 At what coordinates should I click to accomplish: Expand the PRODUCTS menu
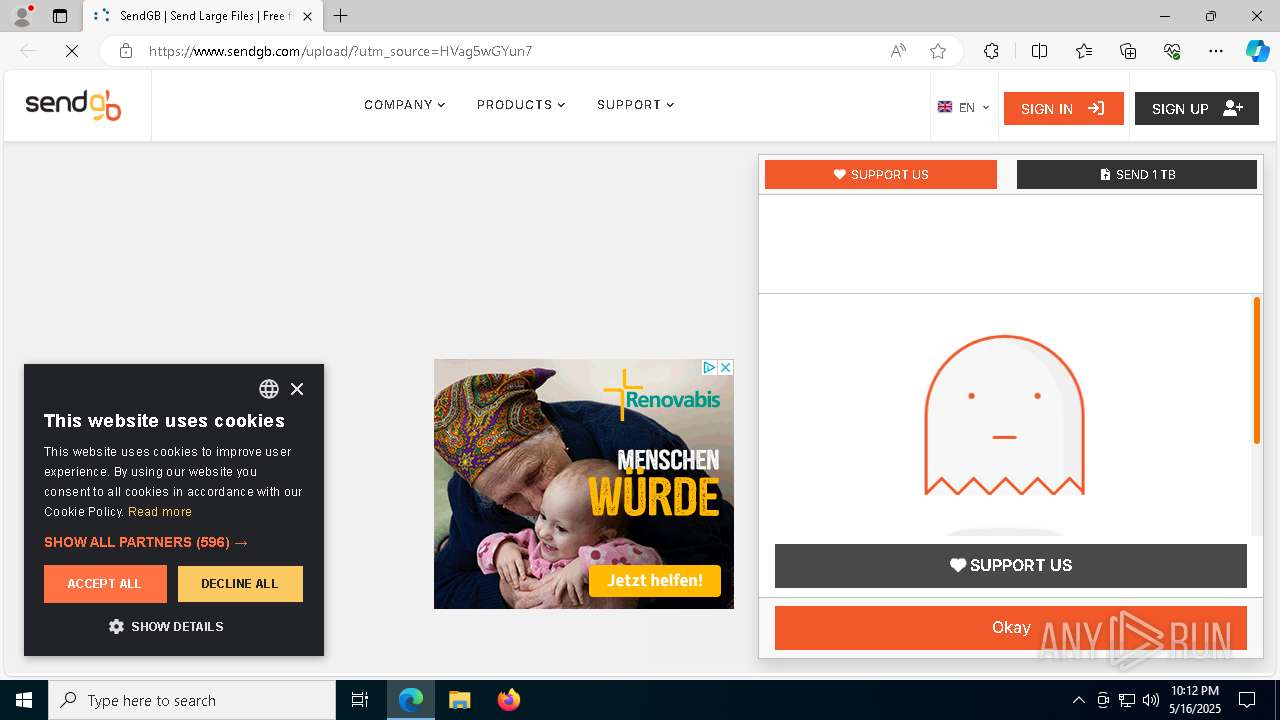[x=521, y=105]
